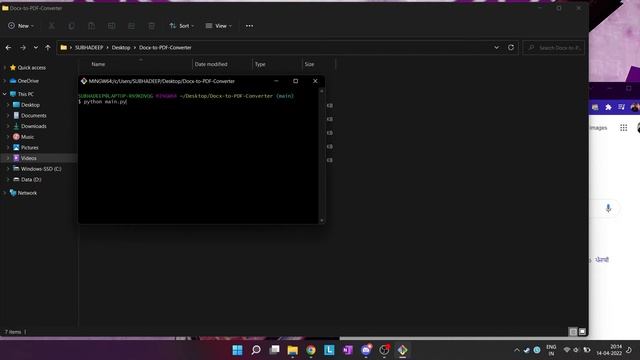640x360 pixels.
Task: Show hidden system tray icons chevron
Action: 517,350
